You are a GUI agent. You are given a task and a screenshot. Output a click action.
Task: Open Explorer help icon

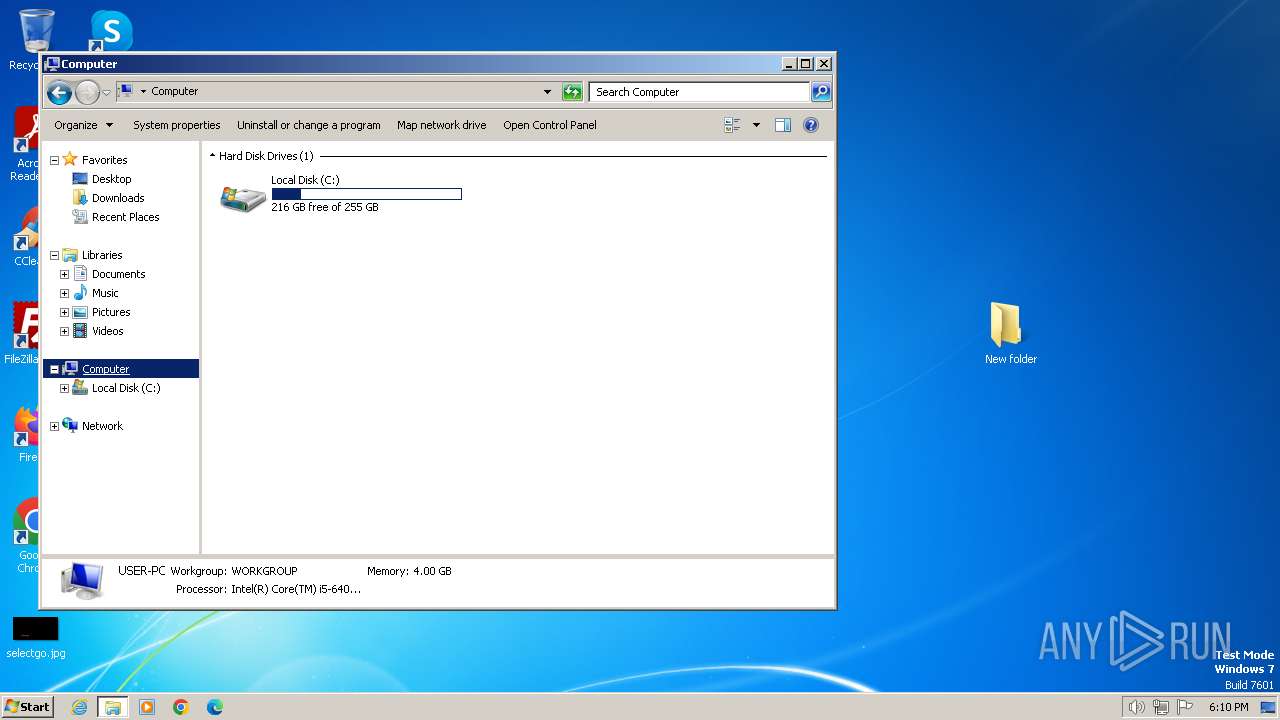(x=811, y=125)
